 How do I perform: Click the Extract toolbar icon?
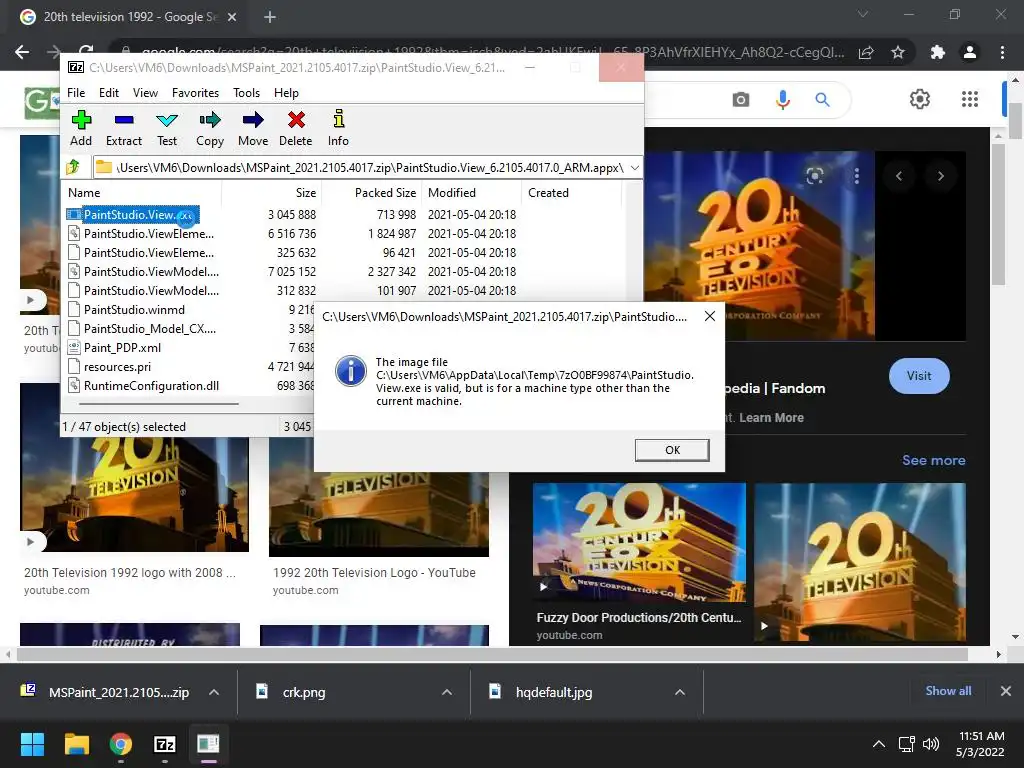pos(123,129)
